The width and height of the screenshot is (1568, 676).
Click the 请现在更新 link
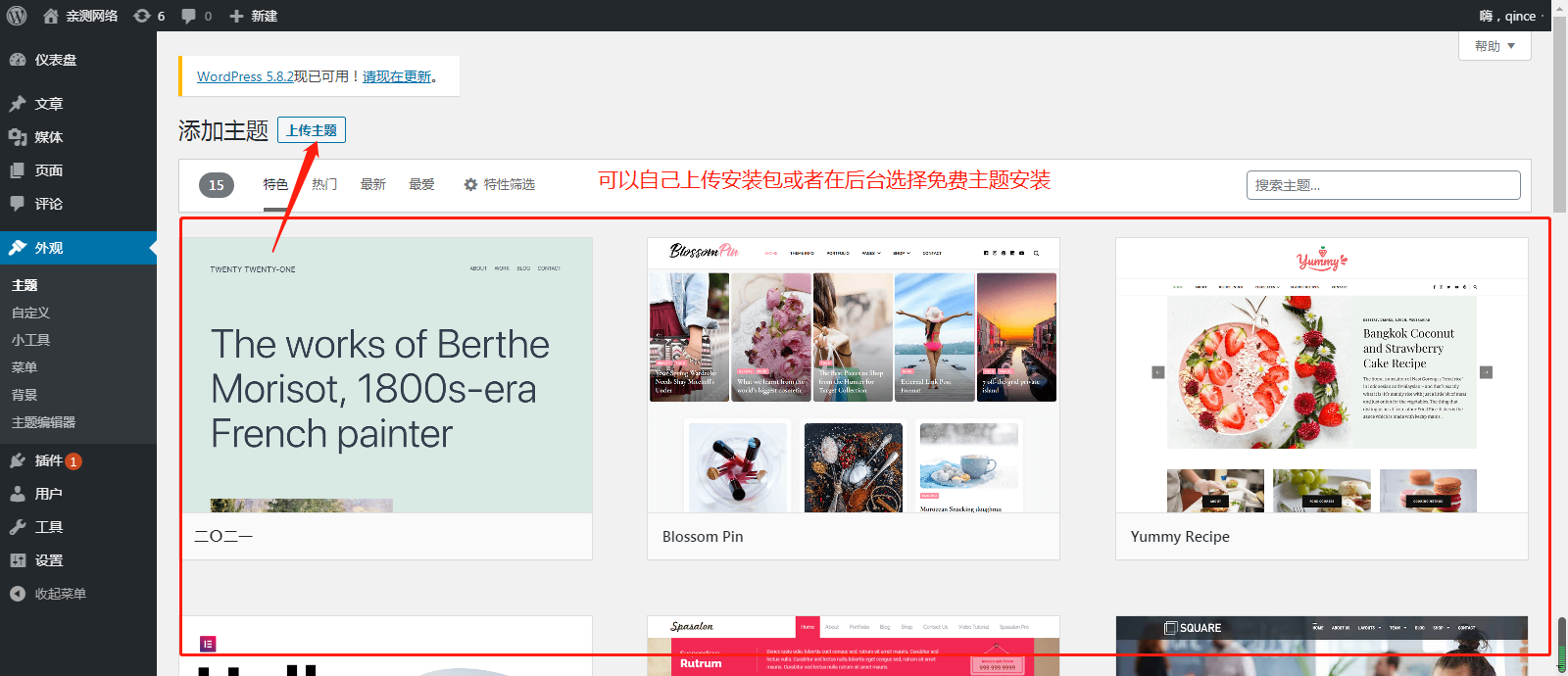coord(397,76)
